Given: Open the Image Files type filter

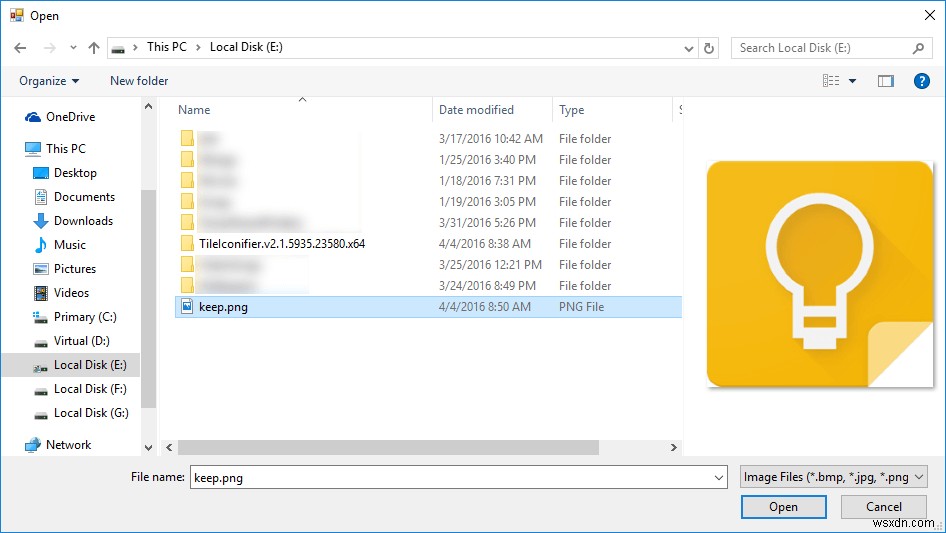Looking at the screenshot, I should coord(834,477).
